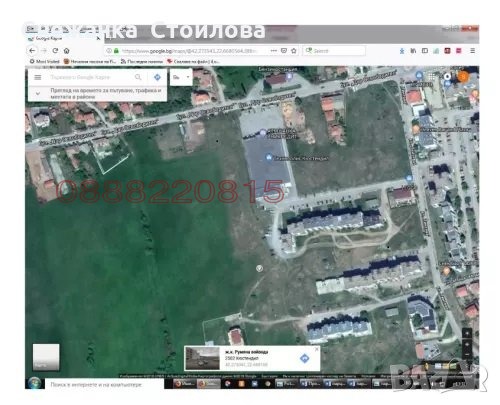500x405 pixels.
Task: Click the browser Forward arrow
Action: pos(44,51)
